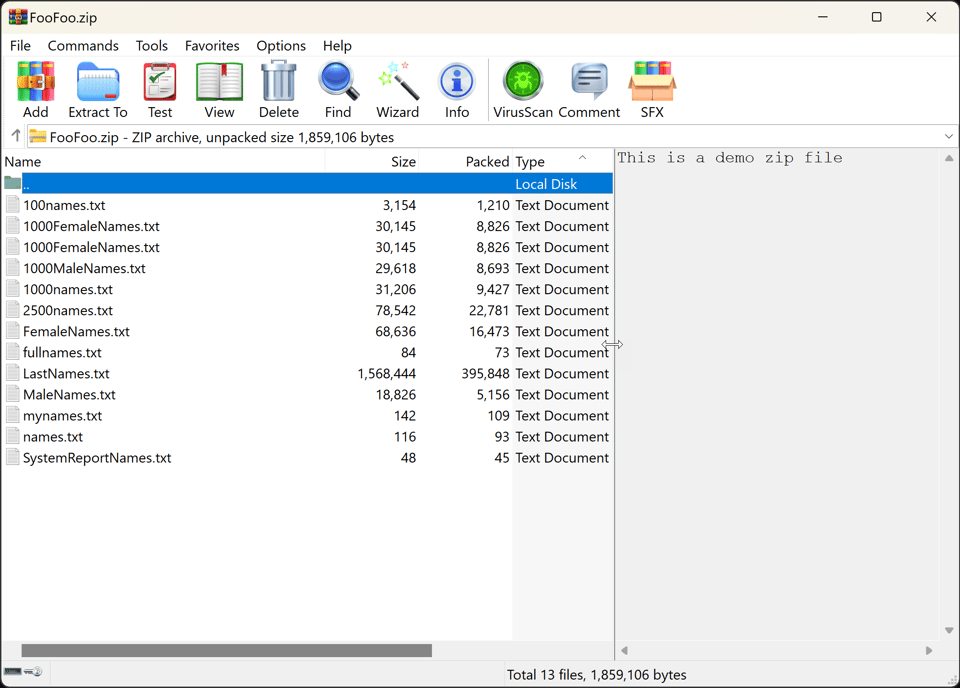
Task: Open the File menu
Action: 20,46
